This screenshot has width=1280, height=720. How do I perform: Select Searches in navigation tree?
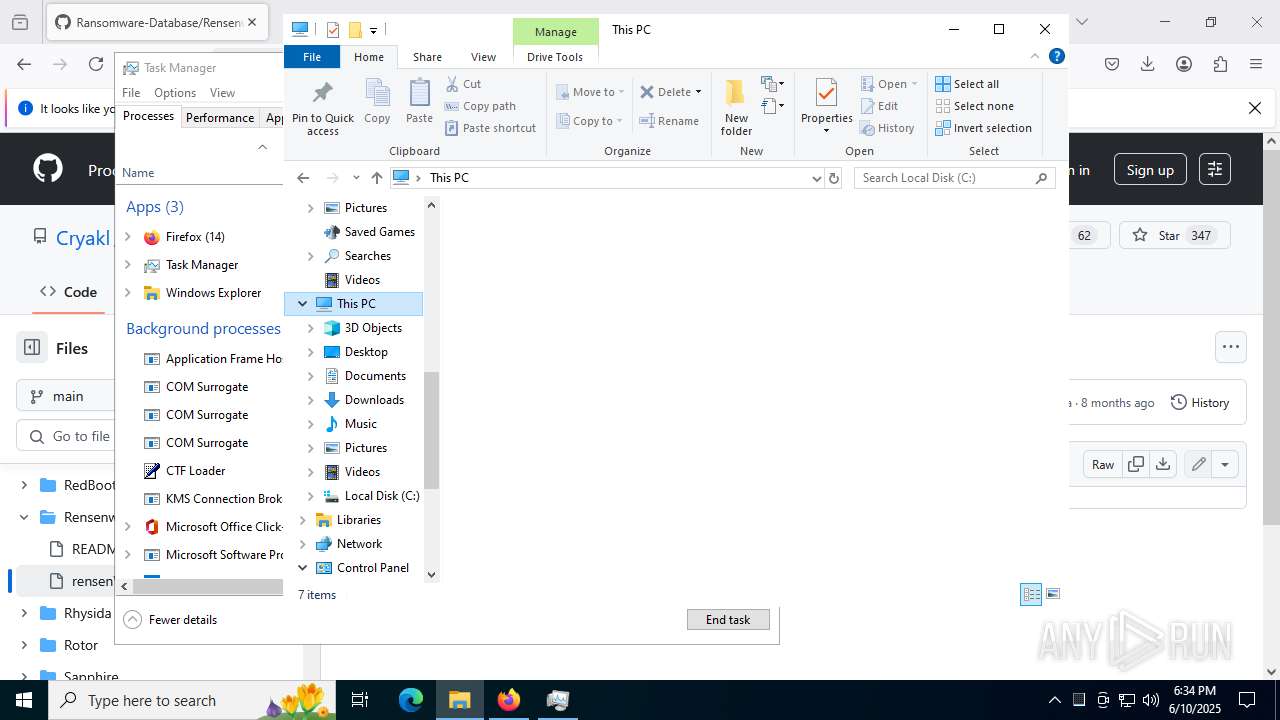367,256
